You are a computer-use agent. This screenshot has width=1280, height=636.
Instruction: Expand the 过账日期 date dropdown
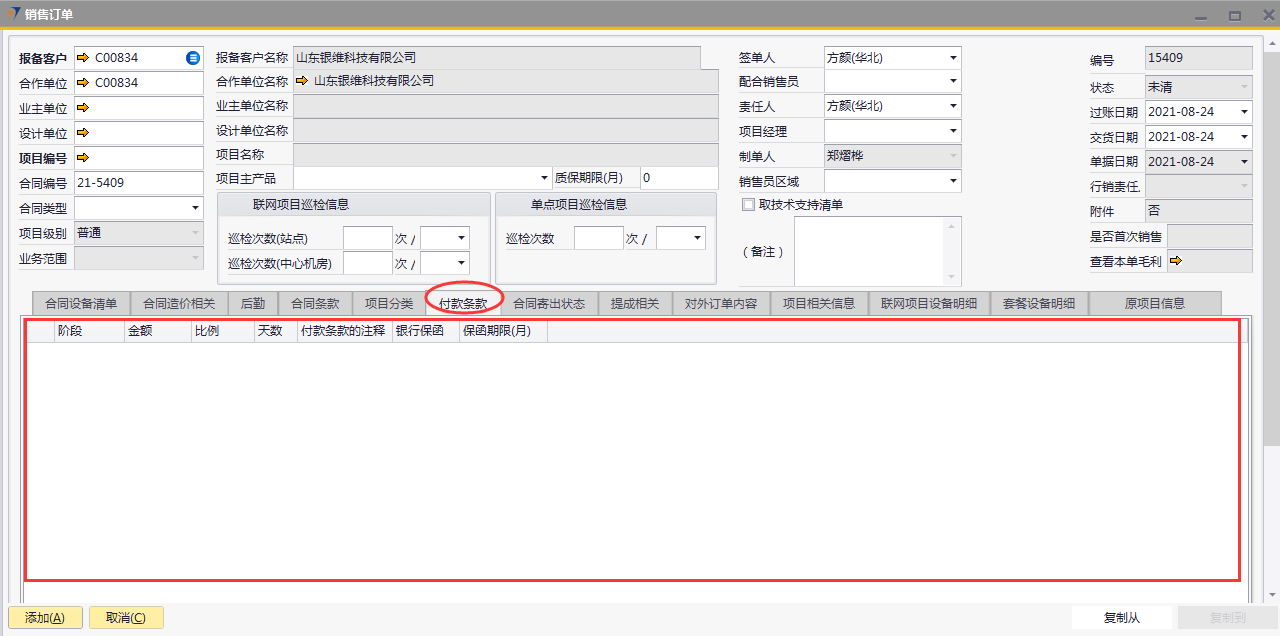[x=1244, y=112]
